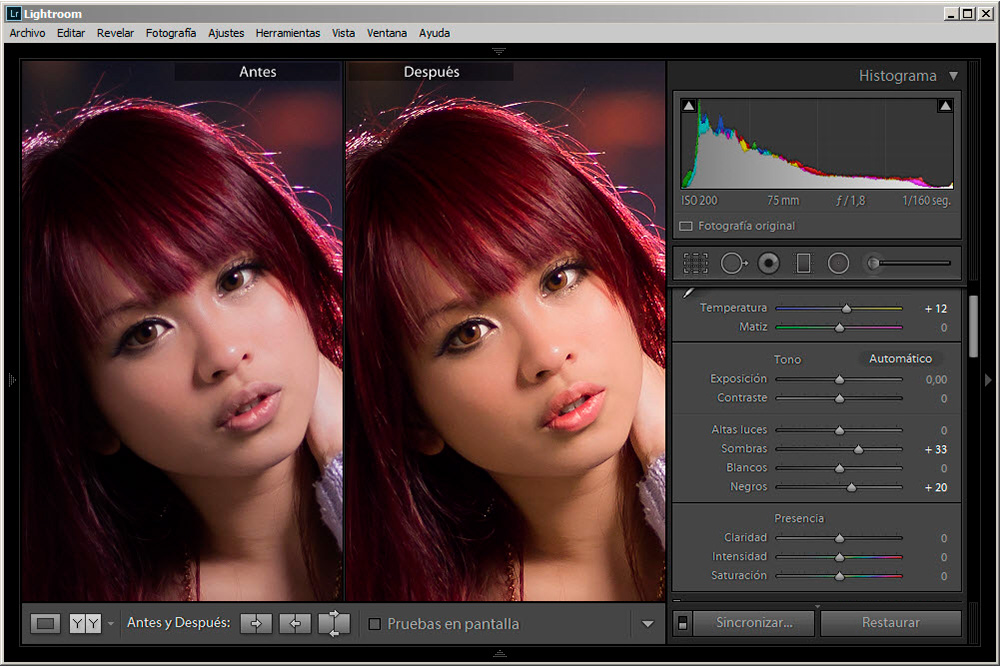The image size is (1000, 666).
Task: Toggle shadow clipping indicator in histogram
Action: coord(689,106)
